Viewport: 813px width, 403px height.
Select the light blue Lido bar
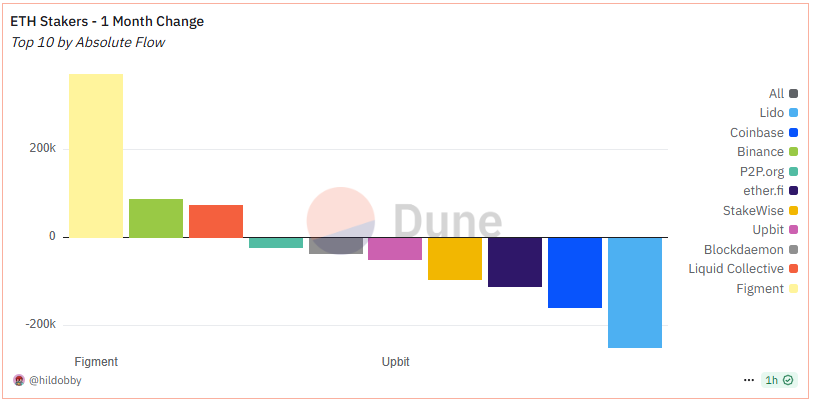[x=635, y=293]
